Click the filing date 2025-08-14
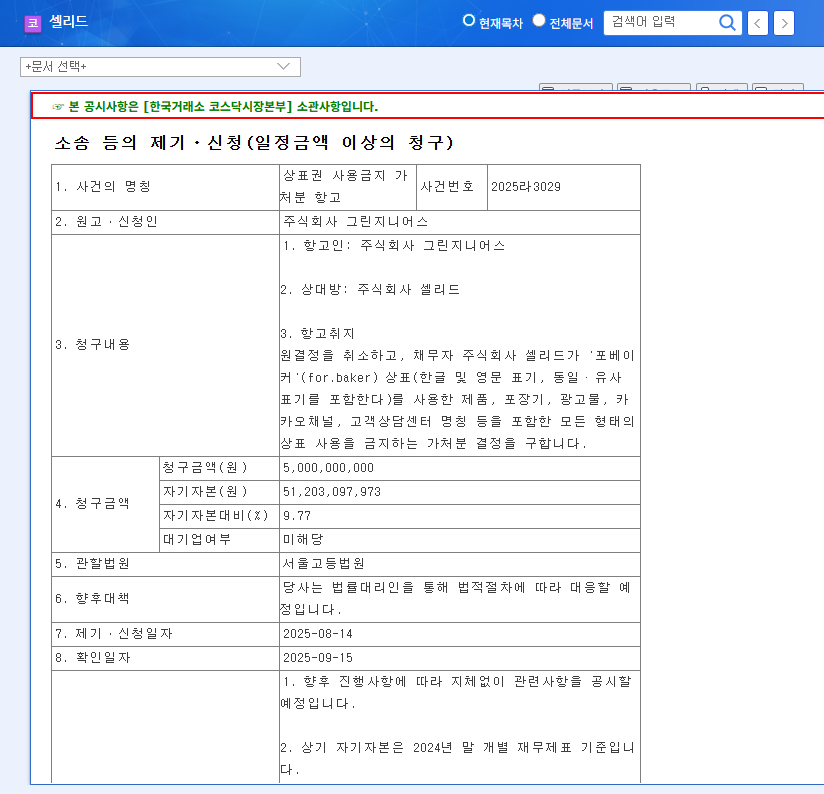Viewport: 824px width, 794px height. pyautogui.click(x=317, y=634)
